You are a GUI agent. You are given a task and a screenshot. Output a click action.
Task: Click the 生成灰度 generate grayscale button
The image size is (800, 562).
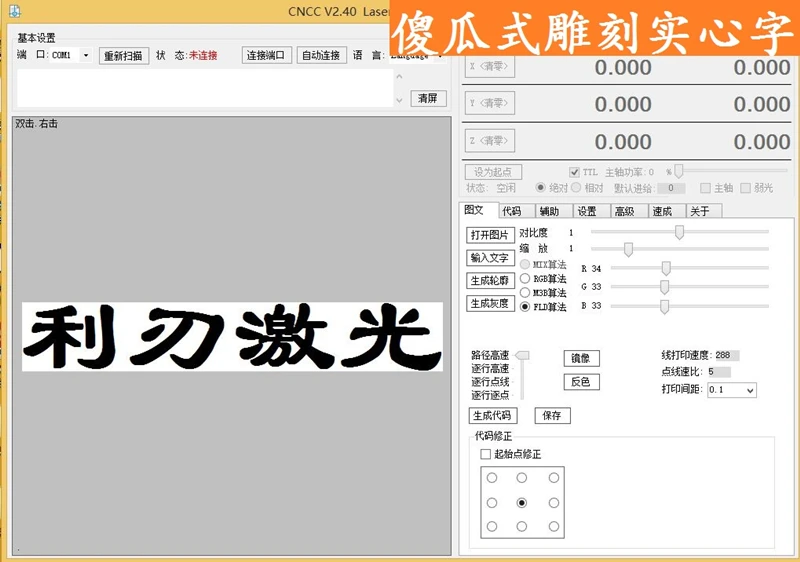490,303
